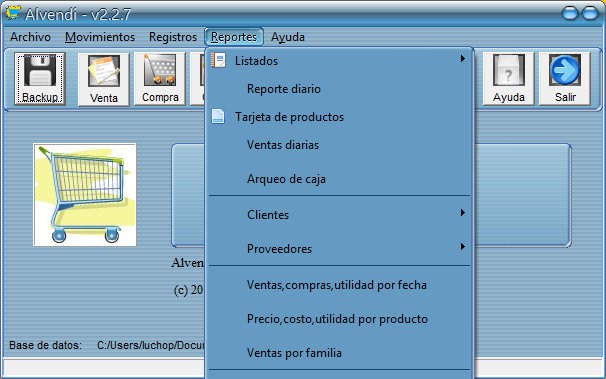Open the Venta toolbar icon
Screen dimensions: 606x379
click(104, 71)
